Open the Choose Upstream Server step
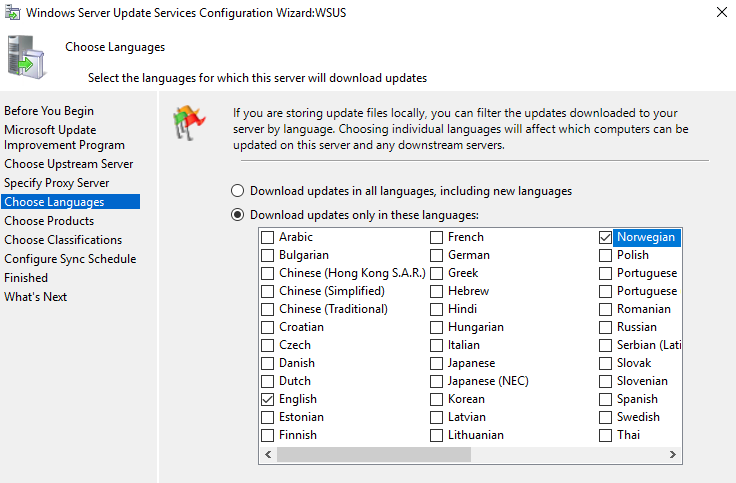The height and width of the screenshot is (483, 736). 69,164
